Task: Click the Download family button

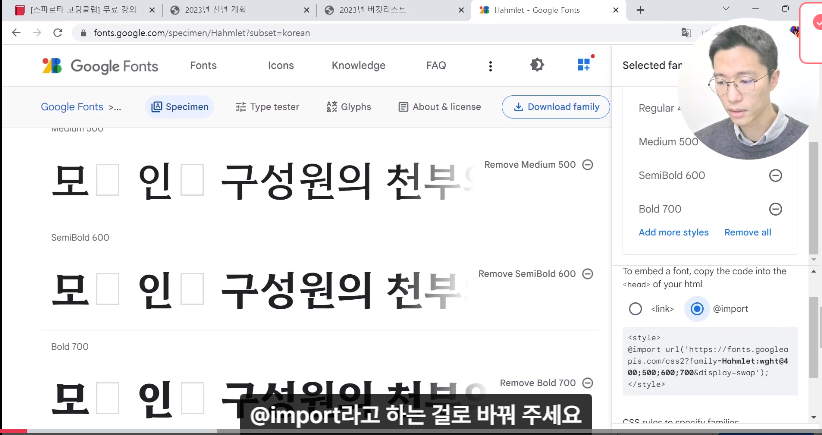Action: click(556, 107)
